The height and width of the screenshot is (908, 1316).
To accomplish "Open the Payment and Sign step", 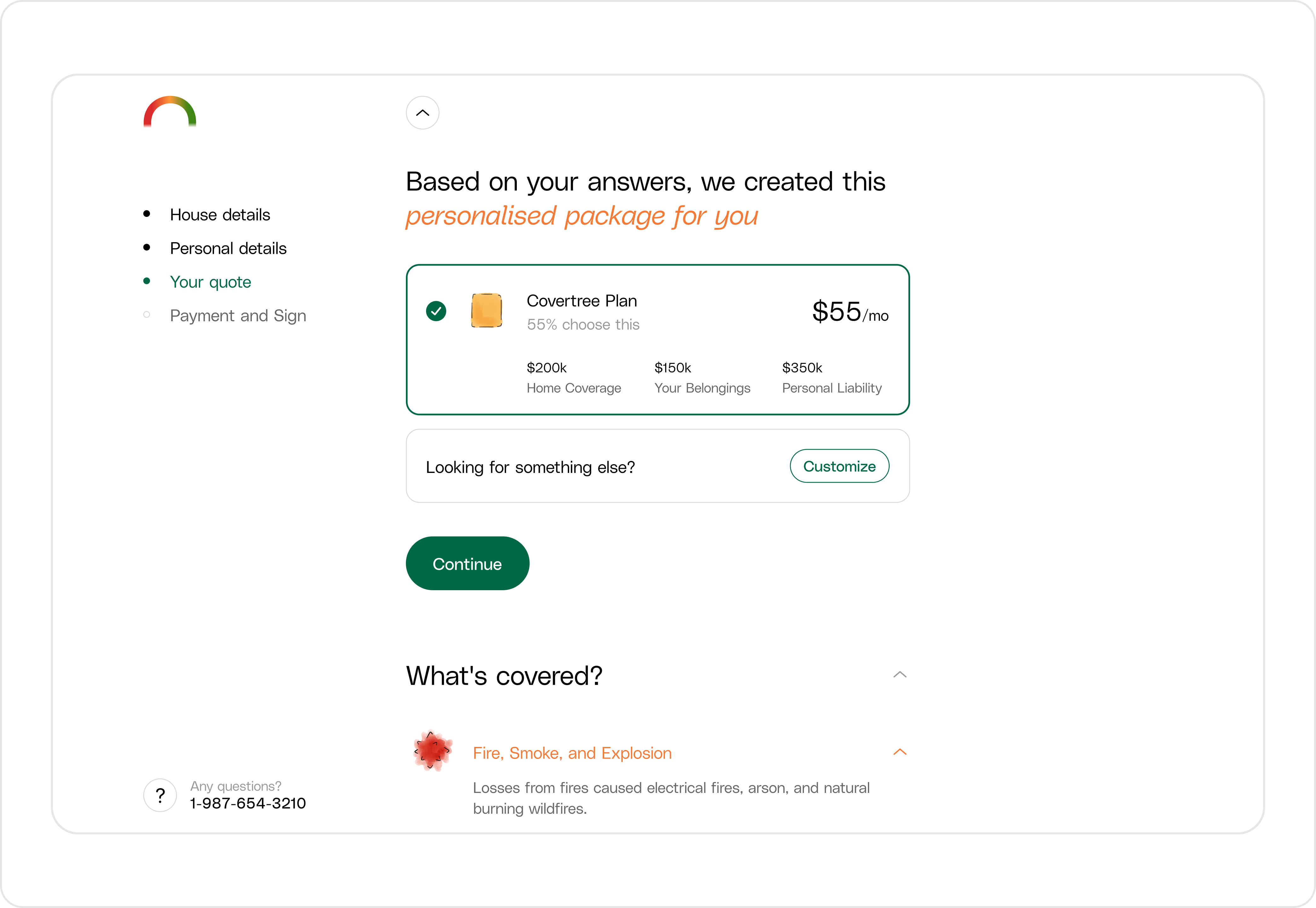I will (238, 316).
